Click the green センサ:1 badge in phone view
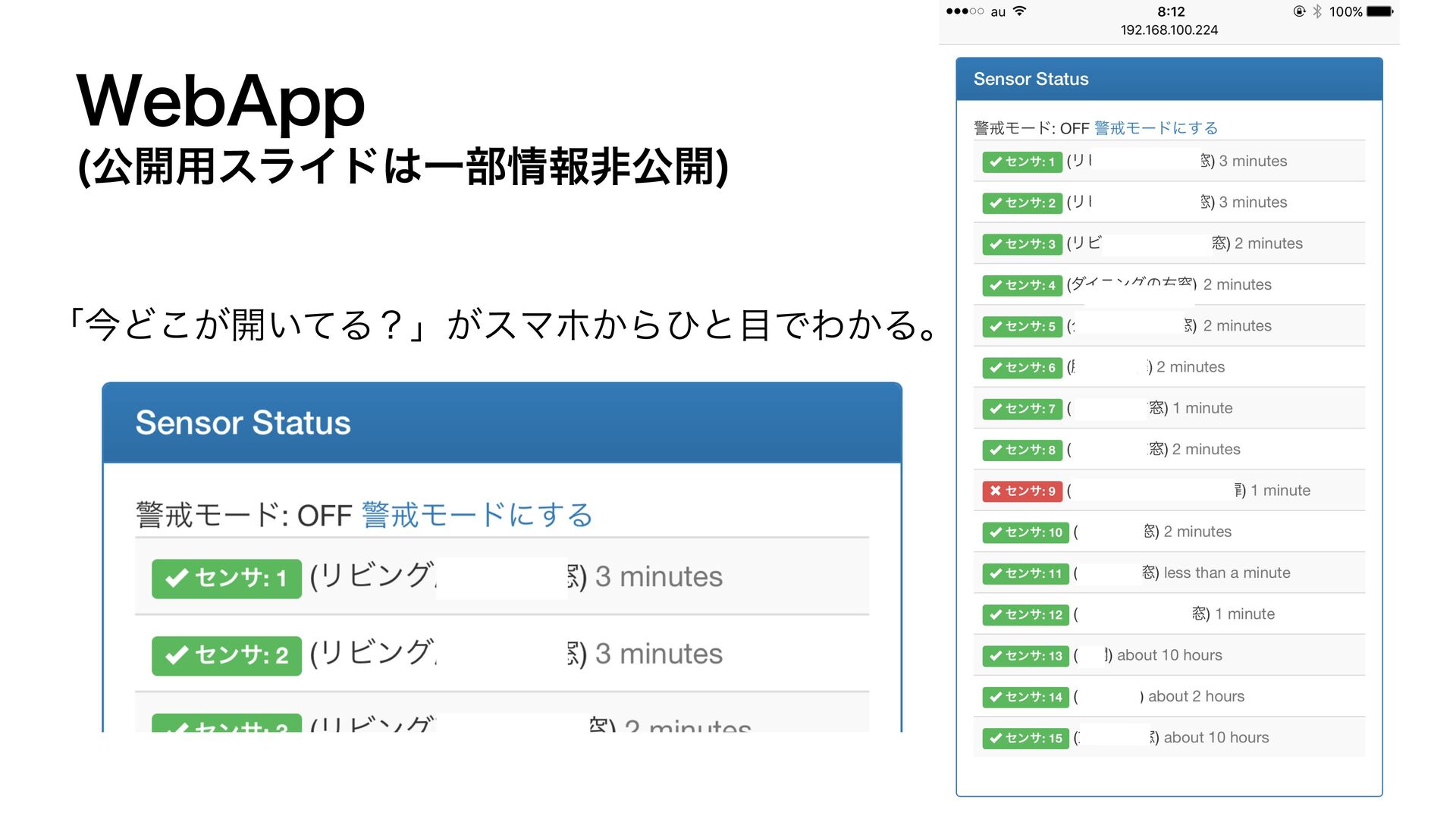Viewport: 1456px width, 819px height. click(x=1021, y=162)
